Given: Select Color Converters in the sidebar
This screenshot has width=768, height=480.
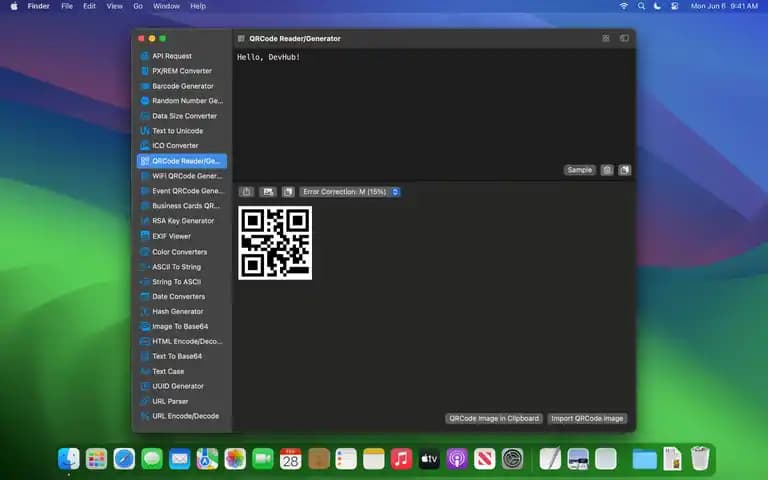Looking at the screenshot, I should [x=182, y=252].
